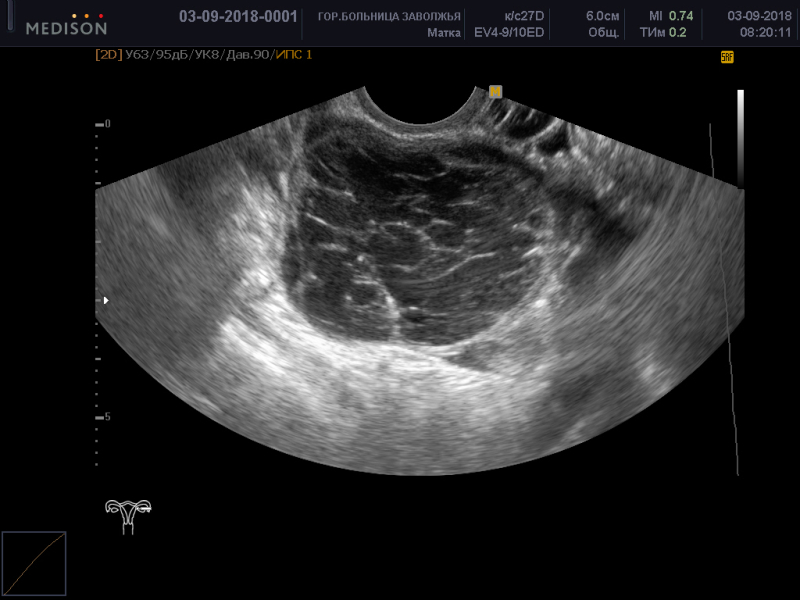This screenshot has width=800, height=600.
Task: Click the ТИм 0.2 value
Action: 663,33
